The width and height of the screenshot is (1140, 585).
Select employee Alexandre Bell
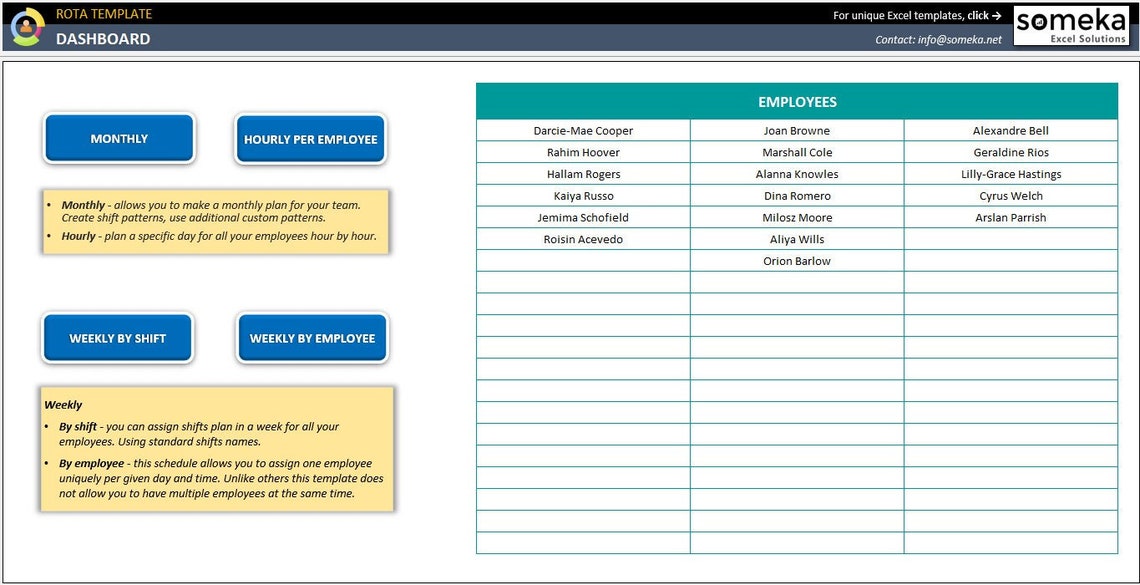pyautogui.click(x=1010, y=130)
